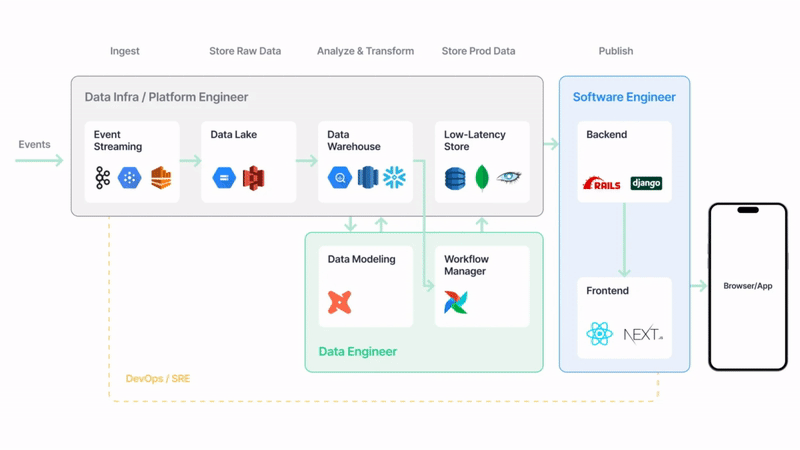
Task: Click the Apache Kafka icon
Action: (x=103, y=178)
